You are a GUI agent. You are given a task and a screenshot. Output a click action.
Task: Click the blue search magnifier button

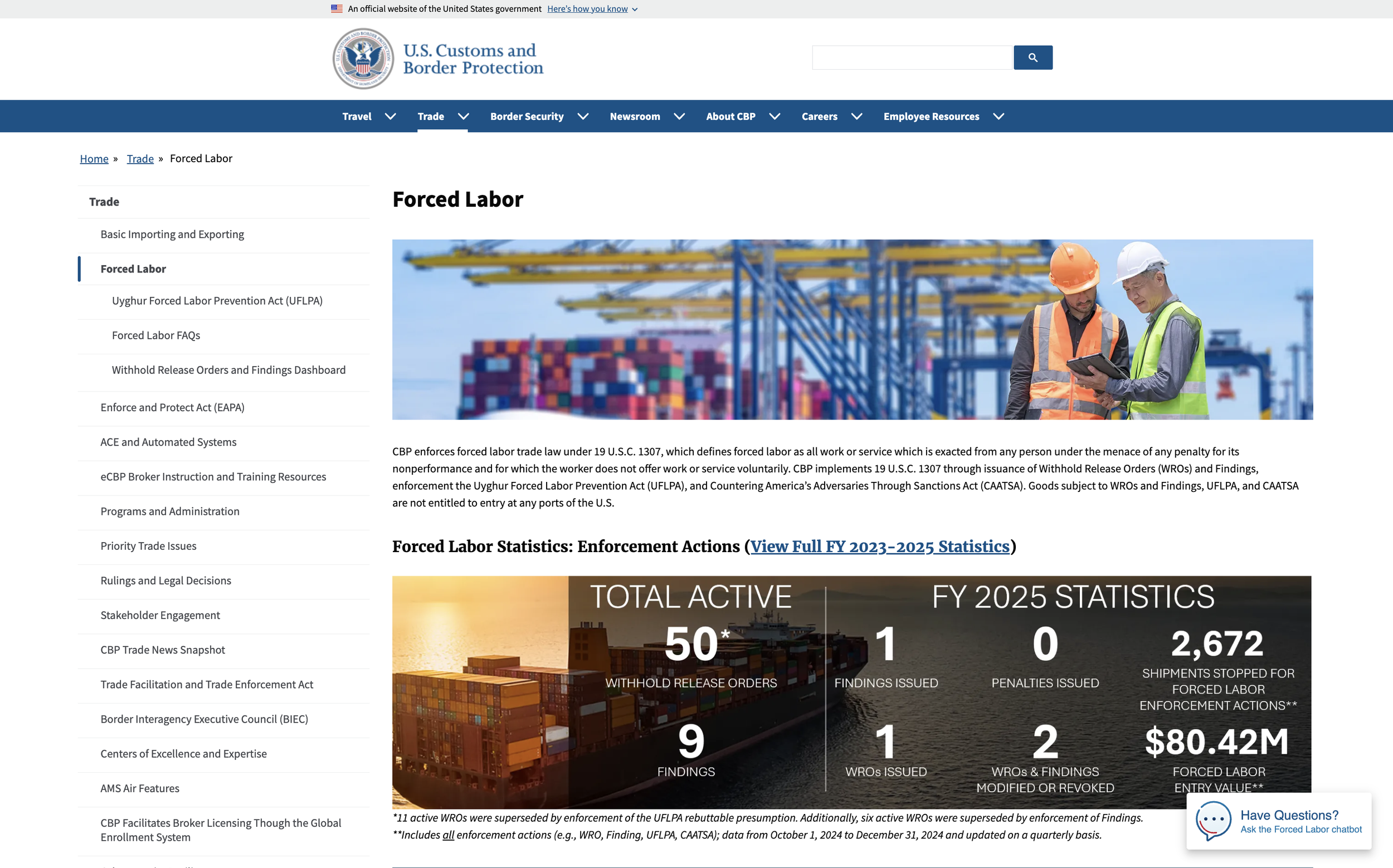tap(1032, 57)
